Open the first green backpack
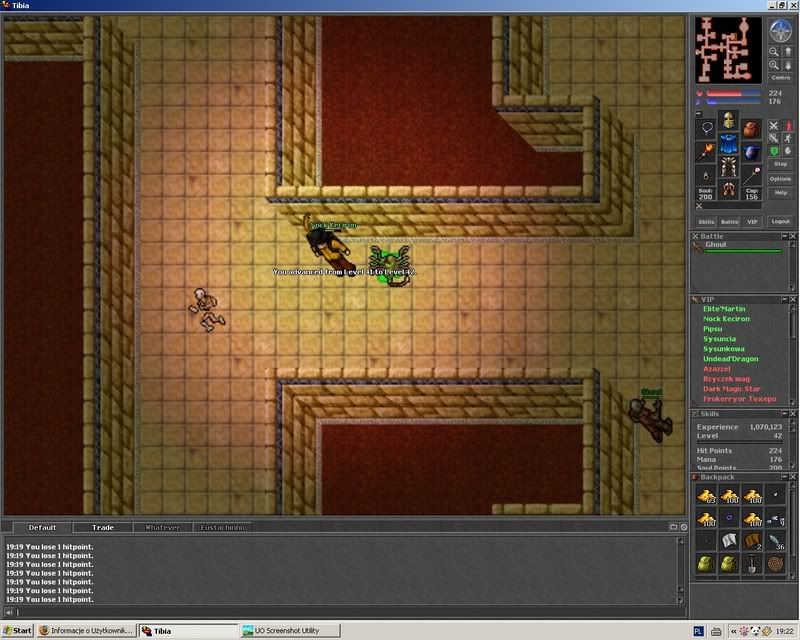This screenshot has height=640, width=800. (x=706, y=564)
